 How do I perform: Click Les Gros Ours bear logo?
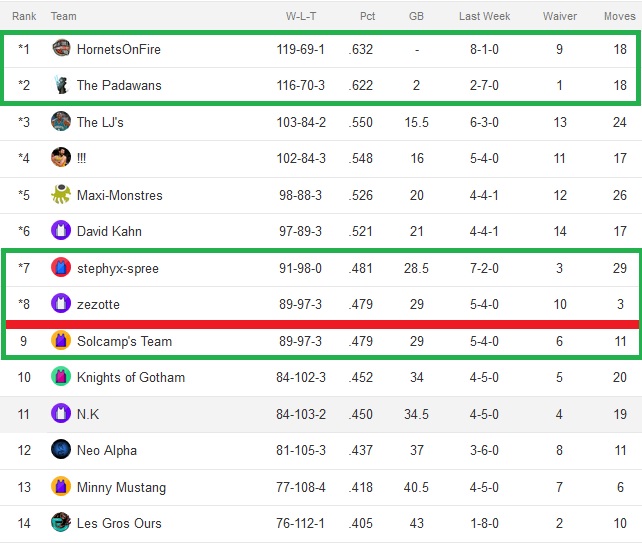(x=61, y=522)
